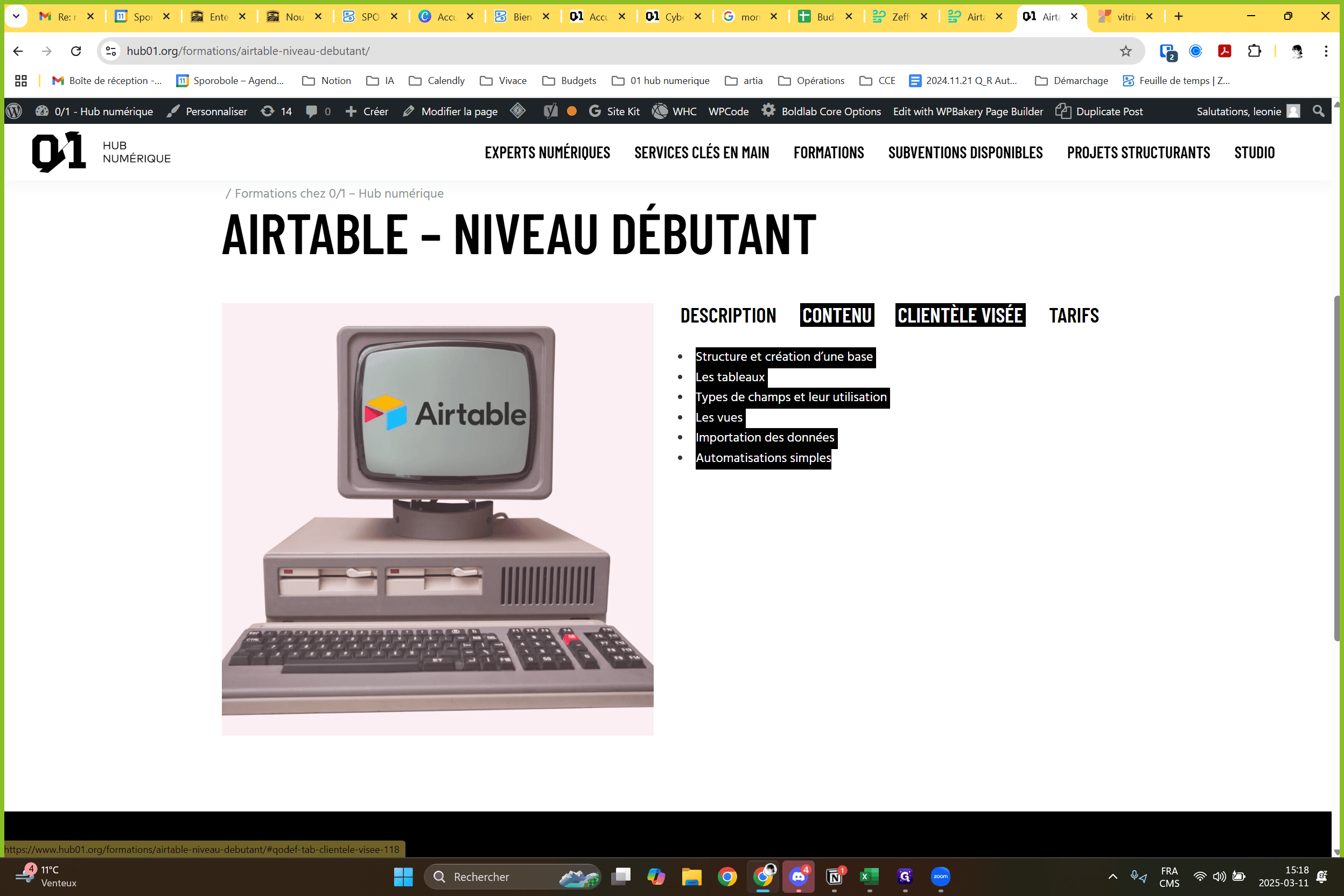The width and height of the screenshot is (1344, 896).
Task: Switch to the Description tab
Action: click(728, 316)
